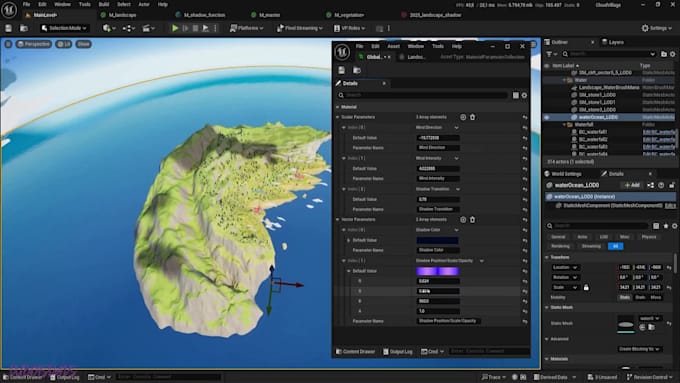
Task: Switch to the Layers panel tab
Action: click(x=613, y=42)
